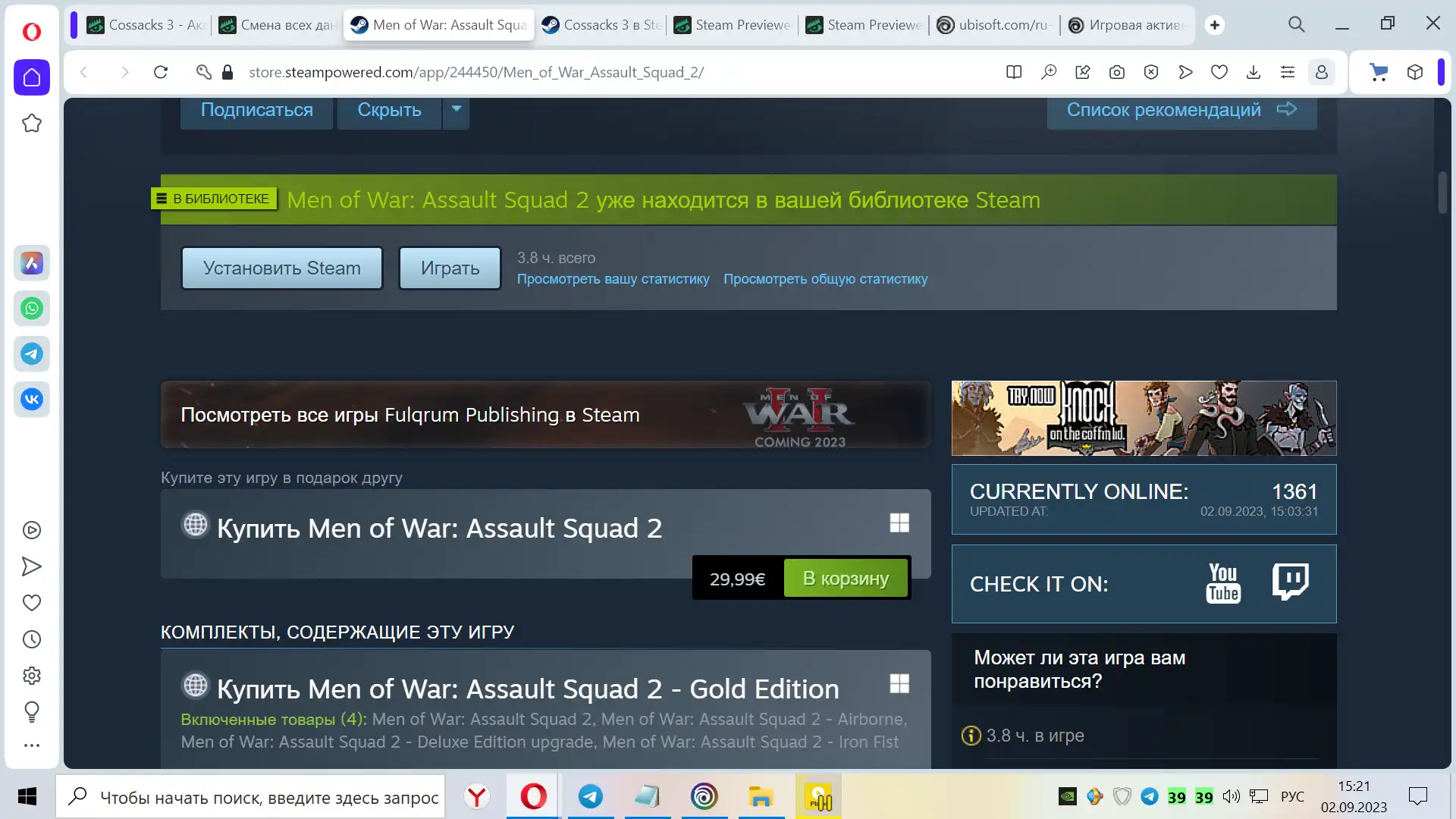Open Yandex browser from taskbar

[x=477, y=797]
